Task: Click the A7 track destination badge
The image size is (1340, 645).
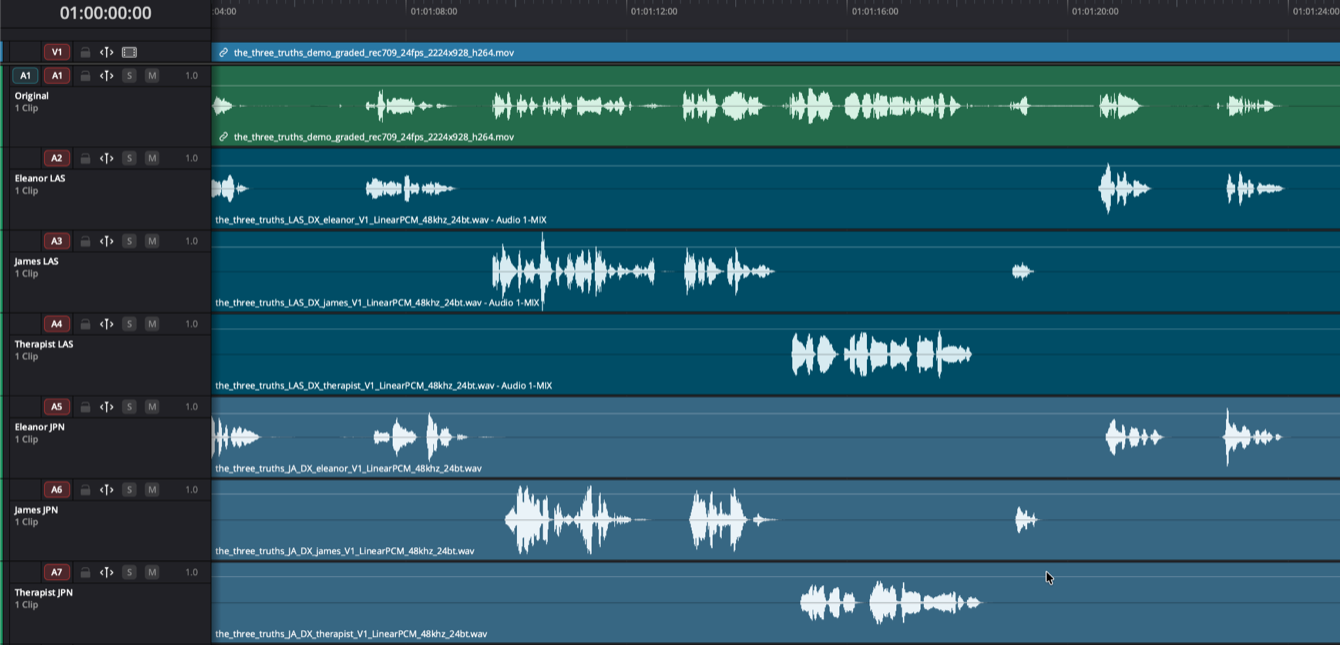Action: point(57,573)
